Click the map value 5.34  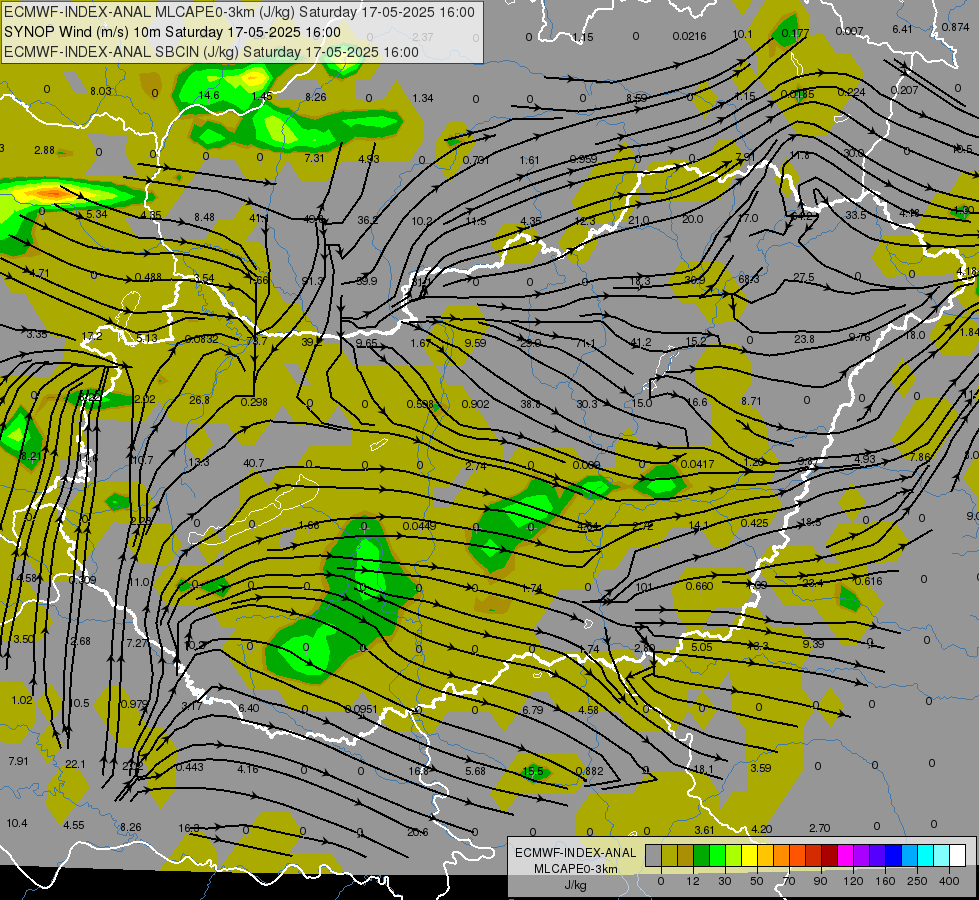97,214
